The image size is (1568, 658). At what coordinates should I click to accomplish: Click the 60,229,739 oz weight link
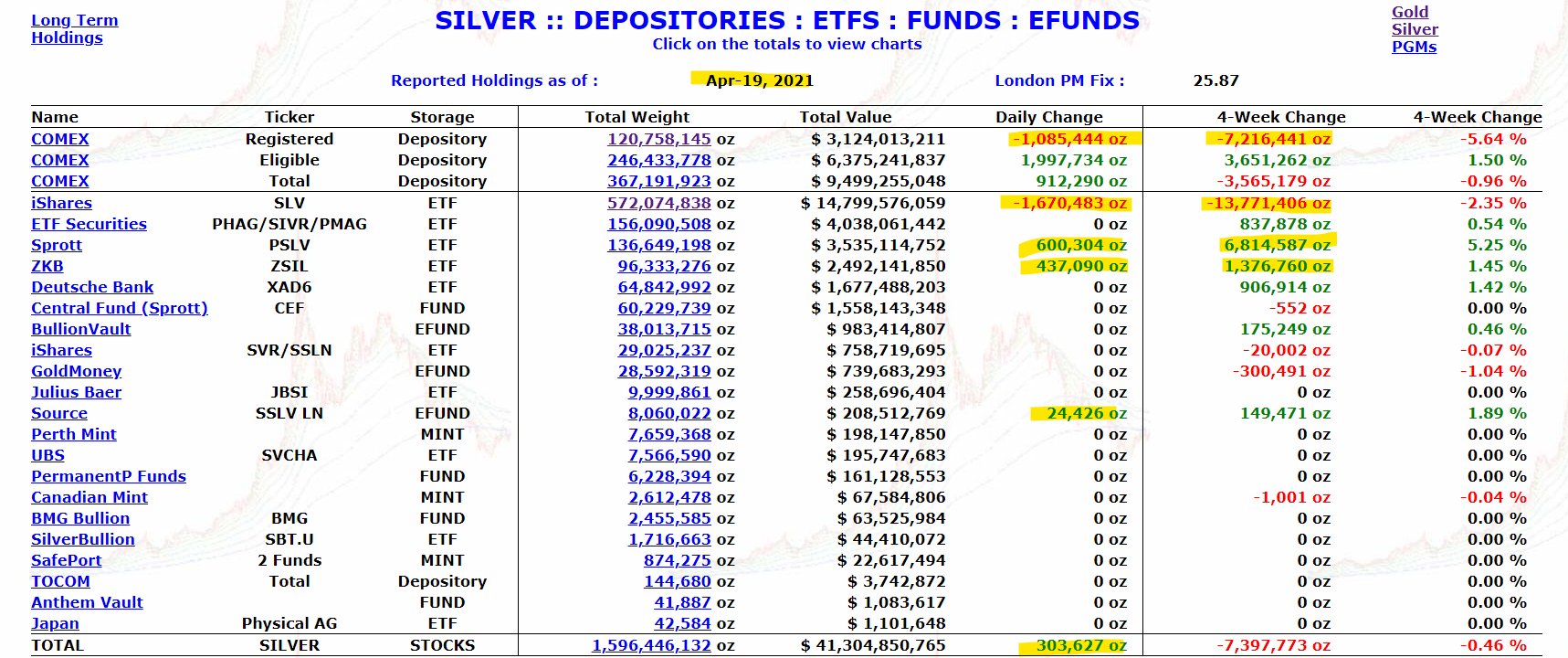coord(664,308)
